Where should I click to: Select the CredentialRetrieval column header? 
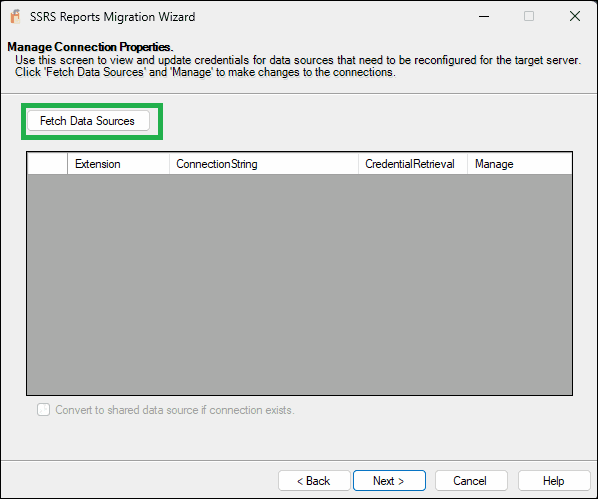coord(413,164)
